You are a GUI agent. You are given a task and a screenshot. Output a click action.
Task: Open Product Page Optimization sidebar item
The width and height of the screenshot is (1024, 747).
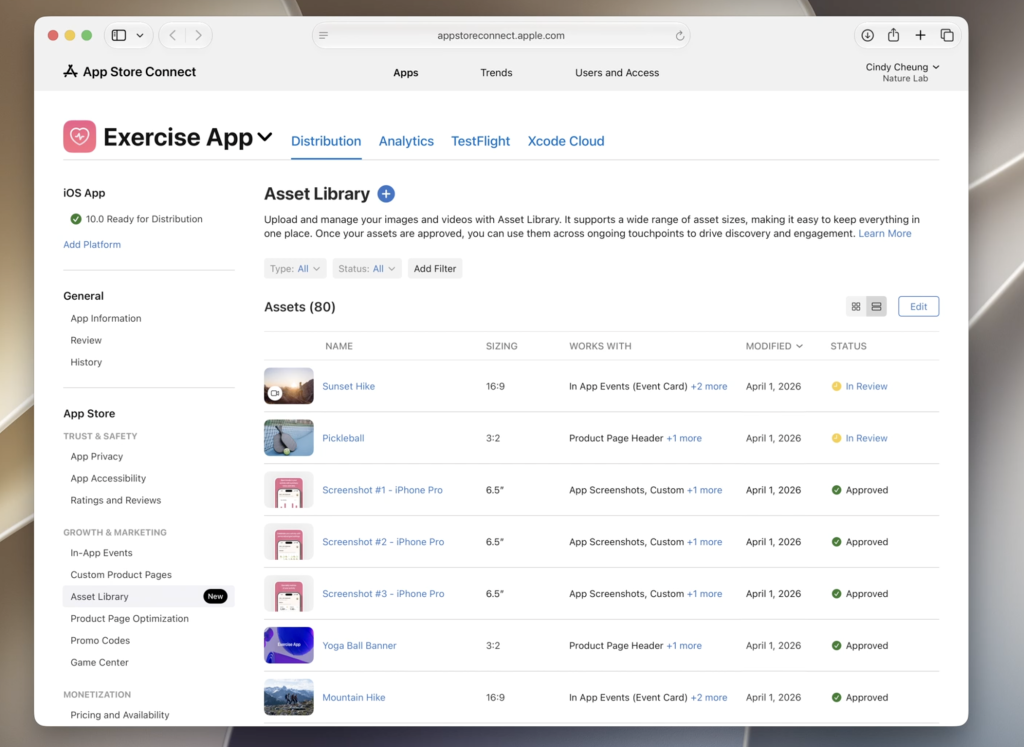[129, 618]
